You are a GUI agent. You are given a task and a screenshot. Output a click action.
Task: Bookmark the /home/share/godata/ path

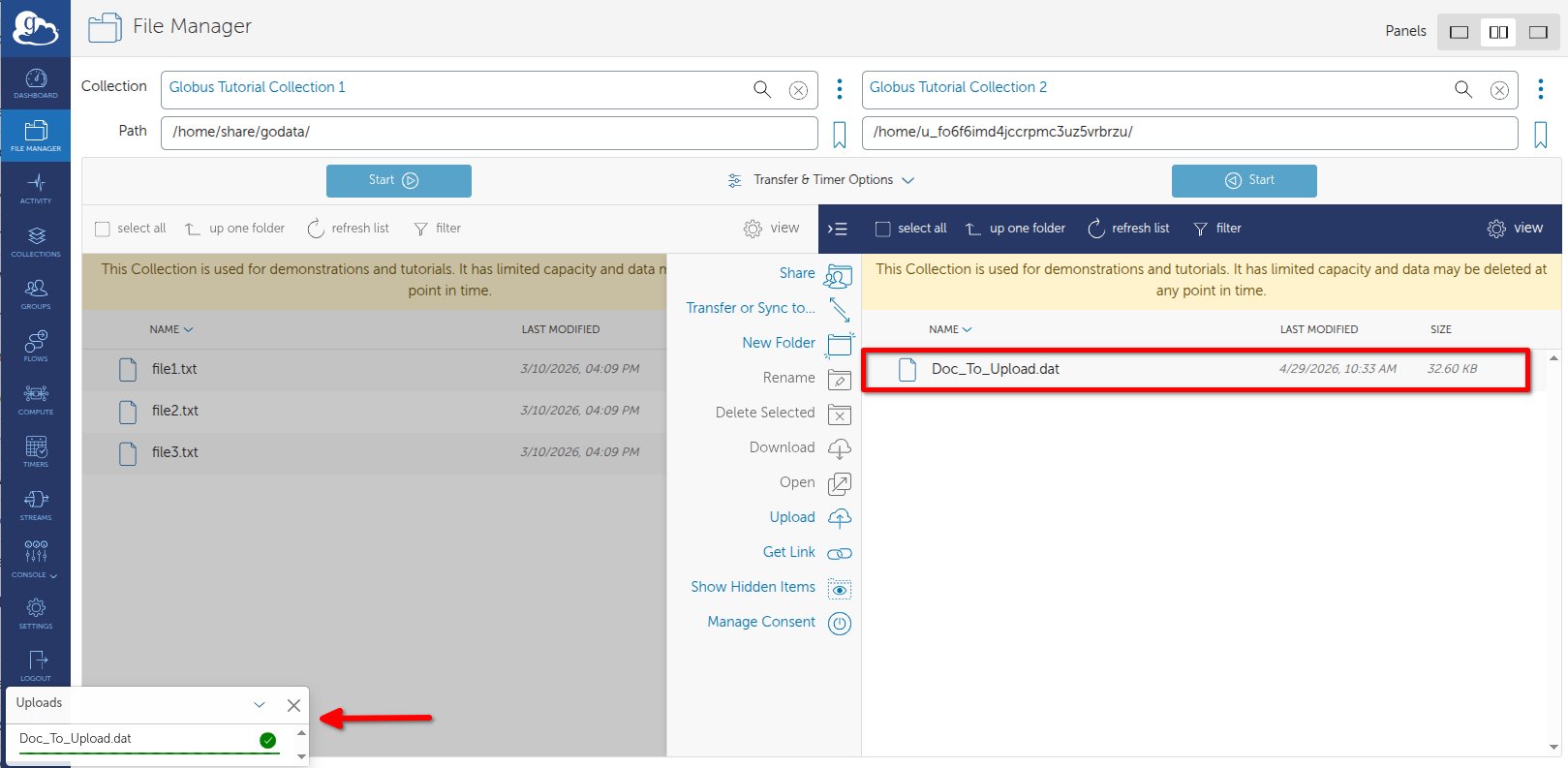pos(840,135)
